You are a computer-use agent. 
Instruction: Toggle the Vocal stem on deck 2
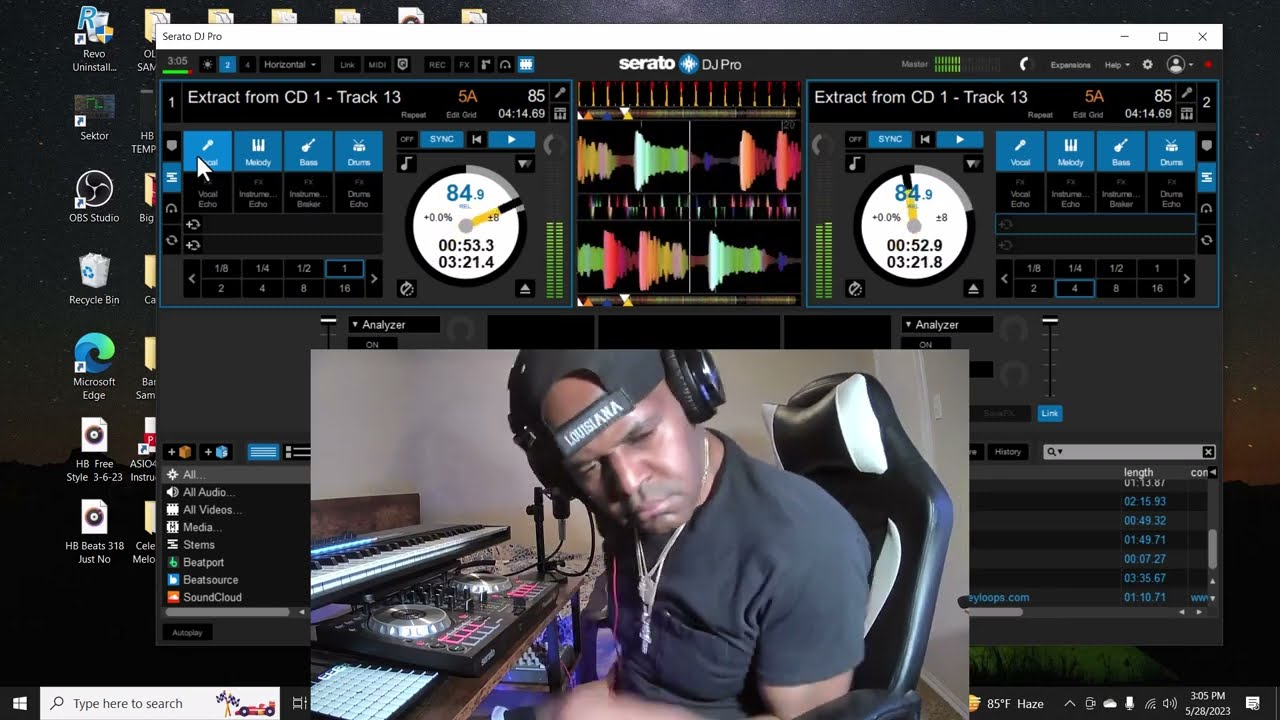point(1020,151)
